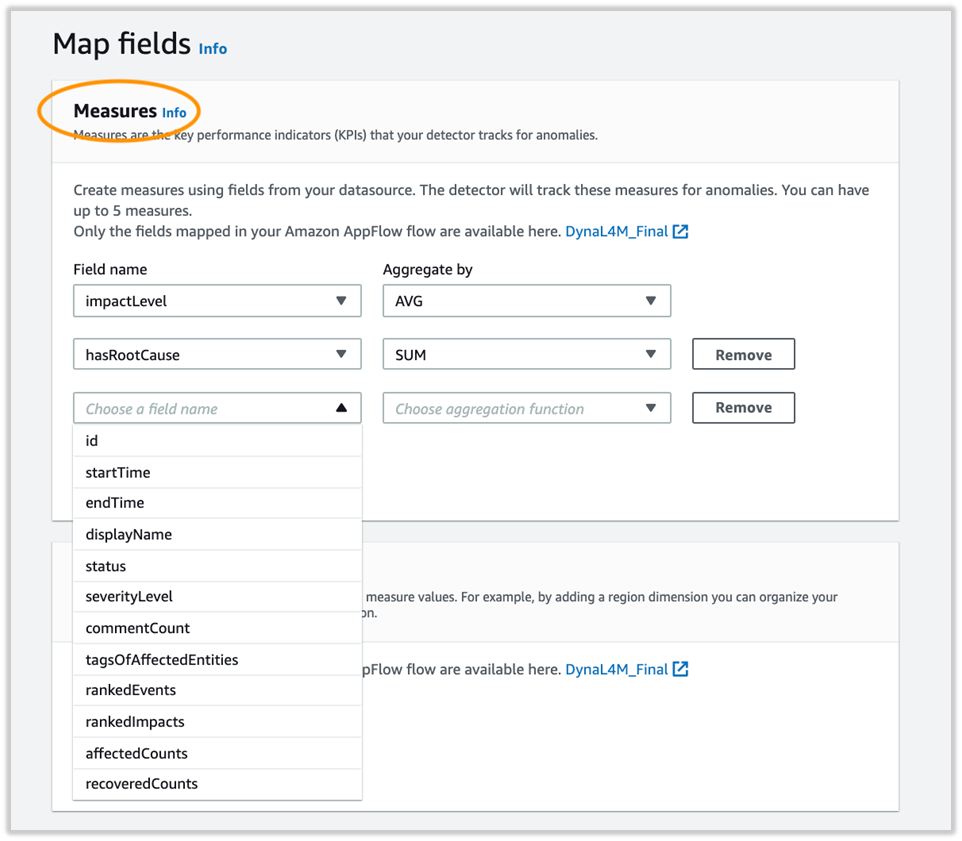This screenshot has width=962, height=841.
Task: Select commentCount from the field list
Action: (217, 628)
